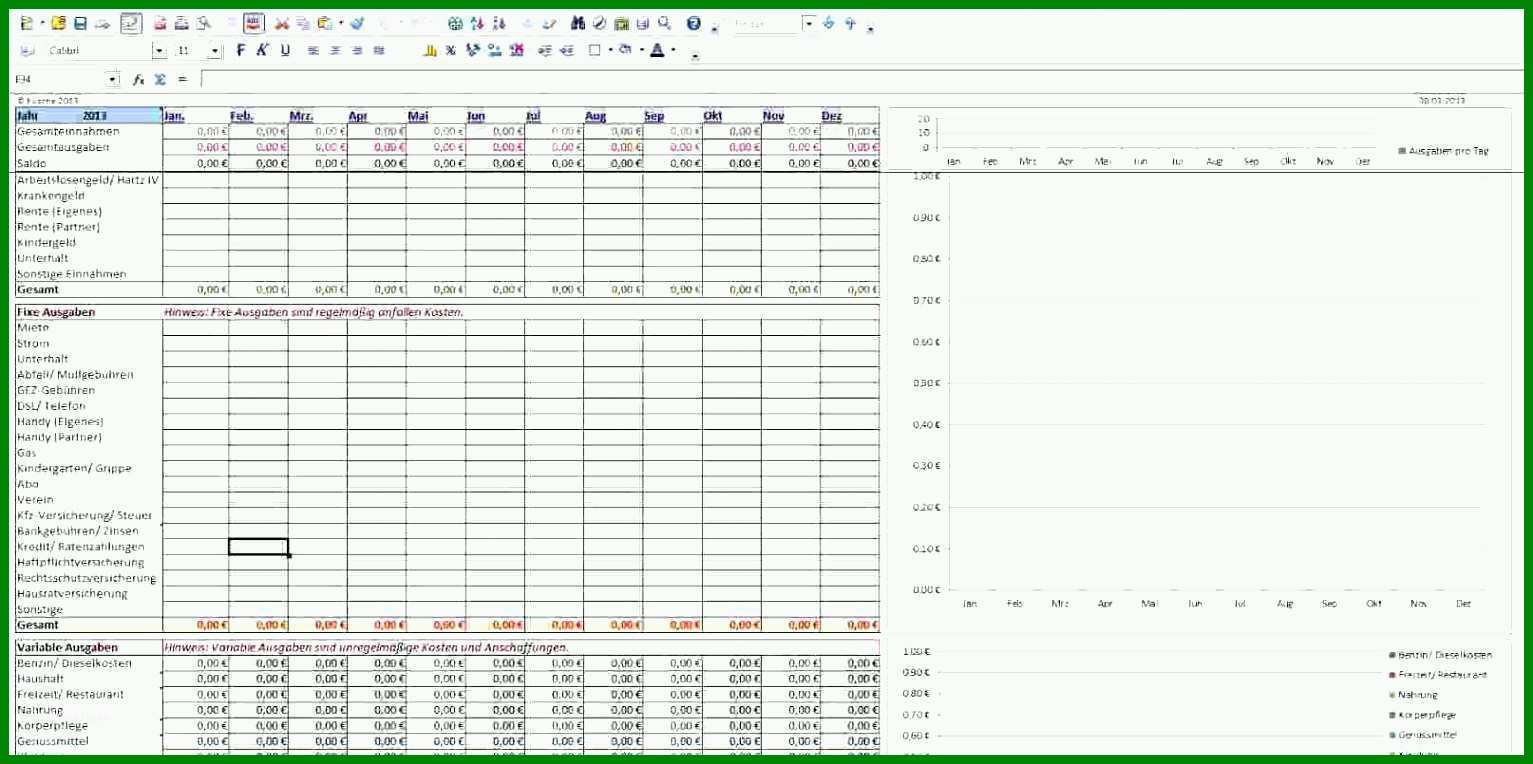
Task: Apply currency number format icon
Action: (432, 50)
